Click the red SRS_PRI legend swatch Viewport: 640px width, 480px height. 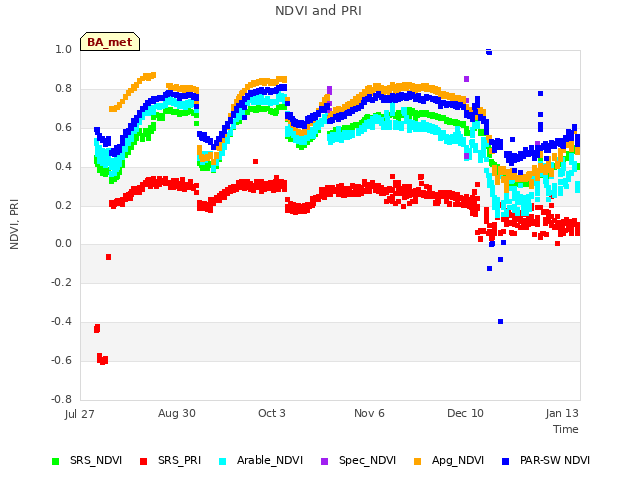tap(143, 461)
